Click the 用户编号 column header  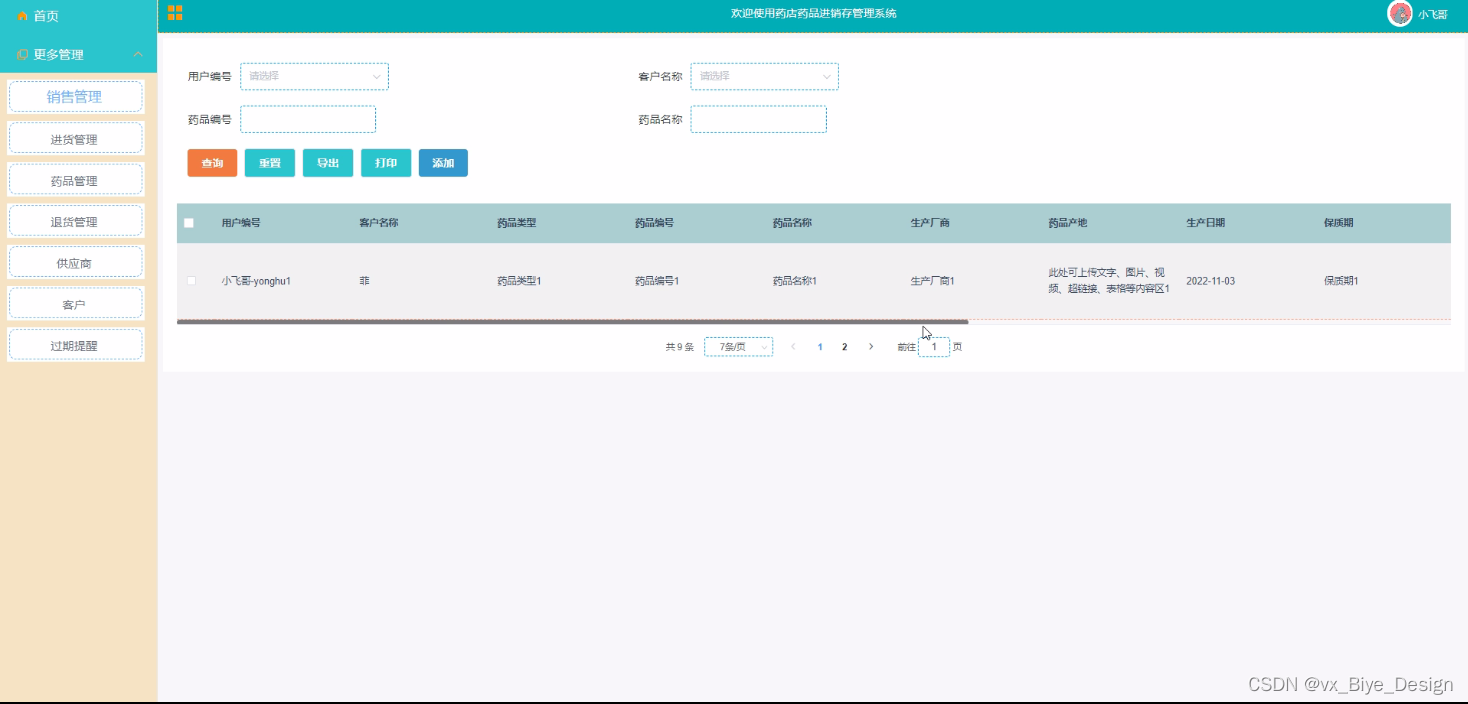(241, 223)
